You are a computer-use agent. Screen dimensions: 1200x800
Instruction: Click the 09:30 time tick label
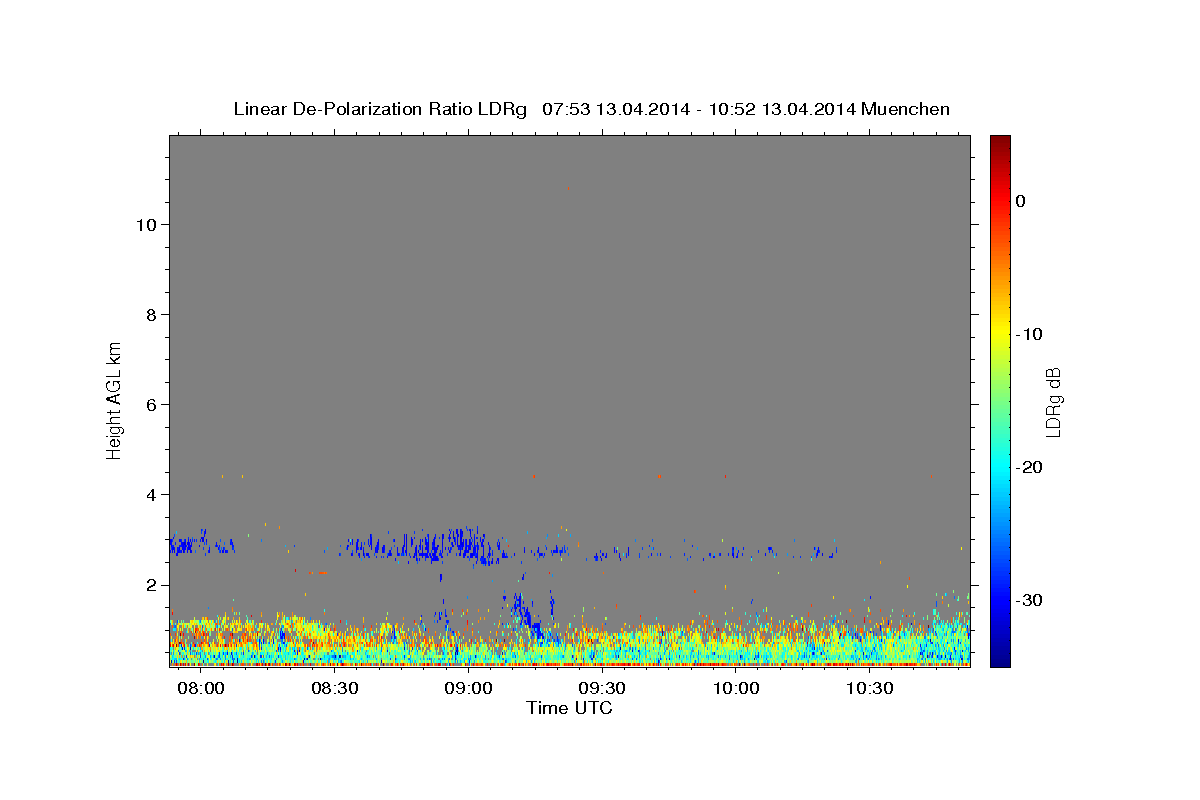click(603, 689)
